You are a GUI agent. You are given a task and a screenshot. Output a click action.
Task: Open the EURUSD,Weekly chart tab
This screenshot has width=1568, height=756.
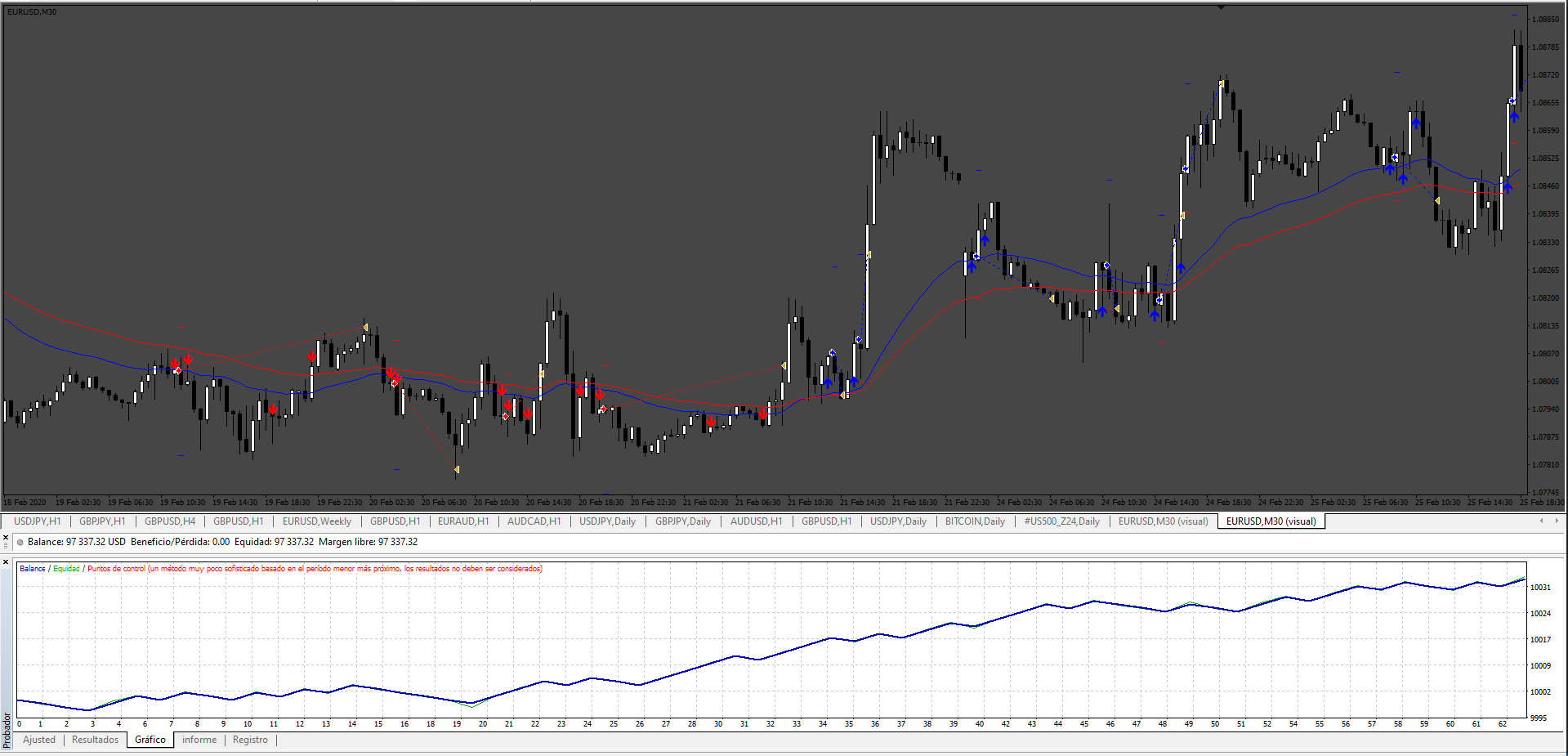pyautogui.click(x=317, y=521)
